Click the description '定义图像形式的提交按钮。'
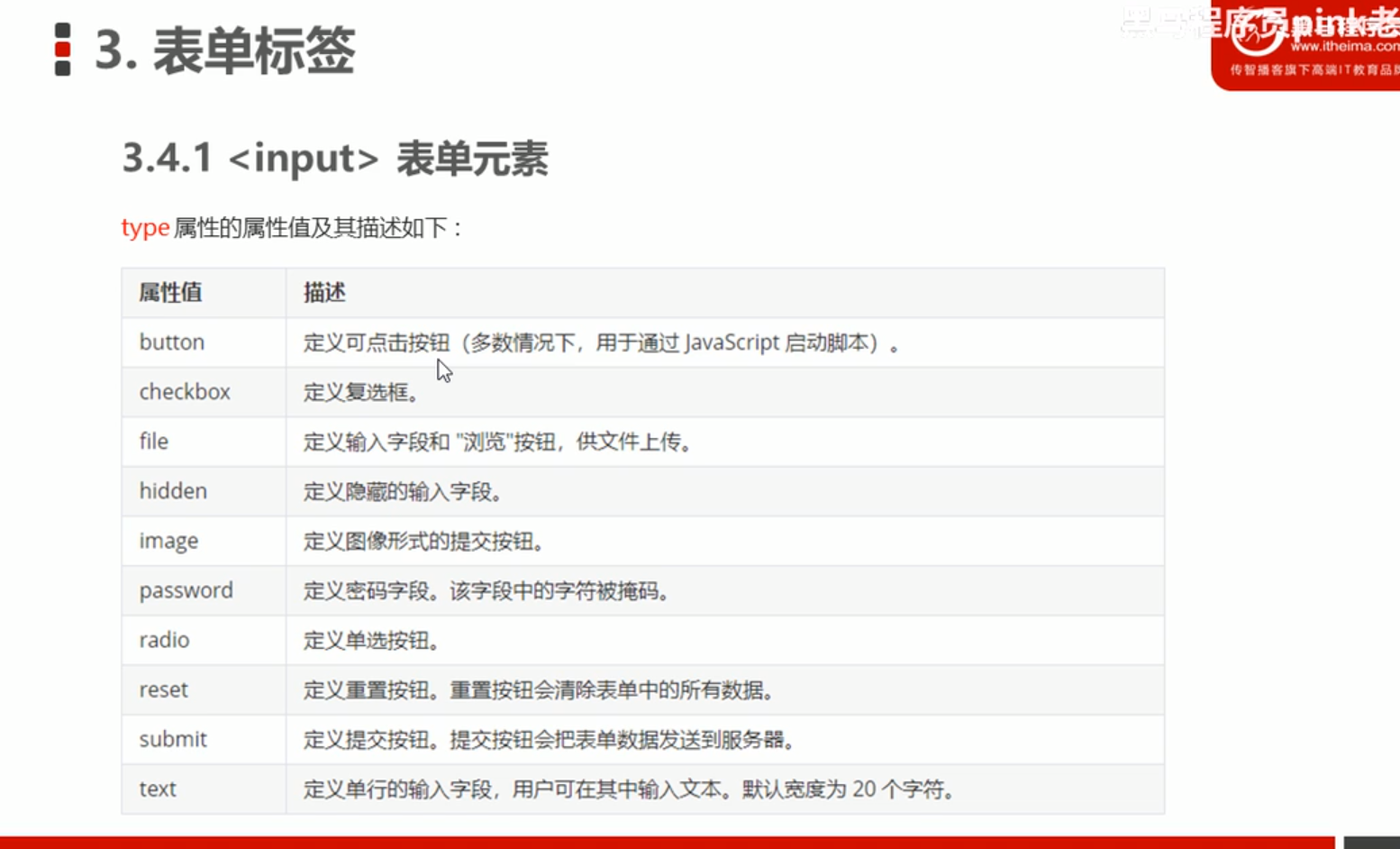 tap(424, 541)
